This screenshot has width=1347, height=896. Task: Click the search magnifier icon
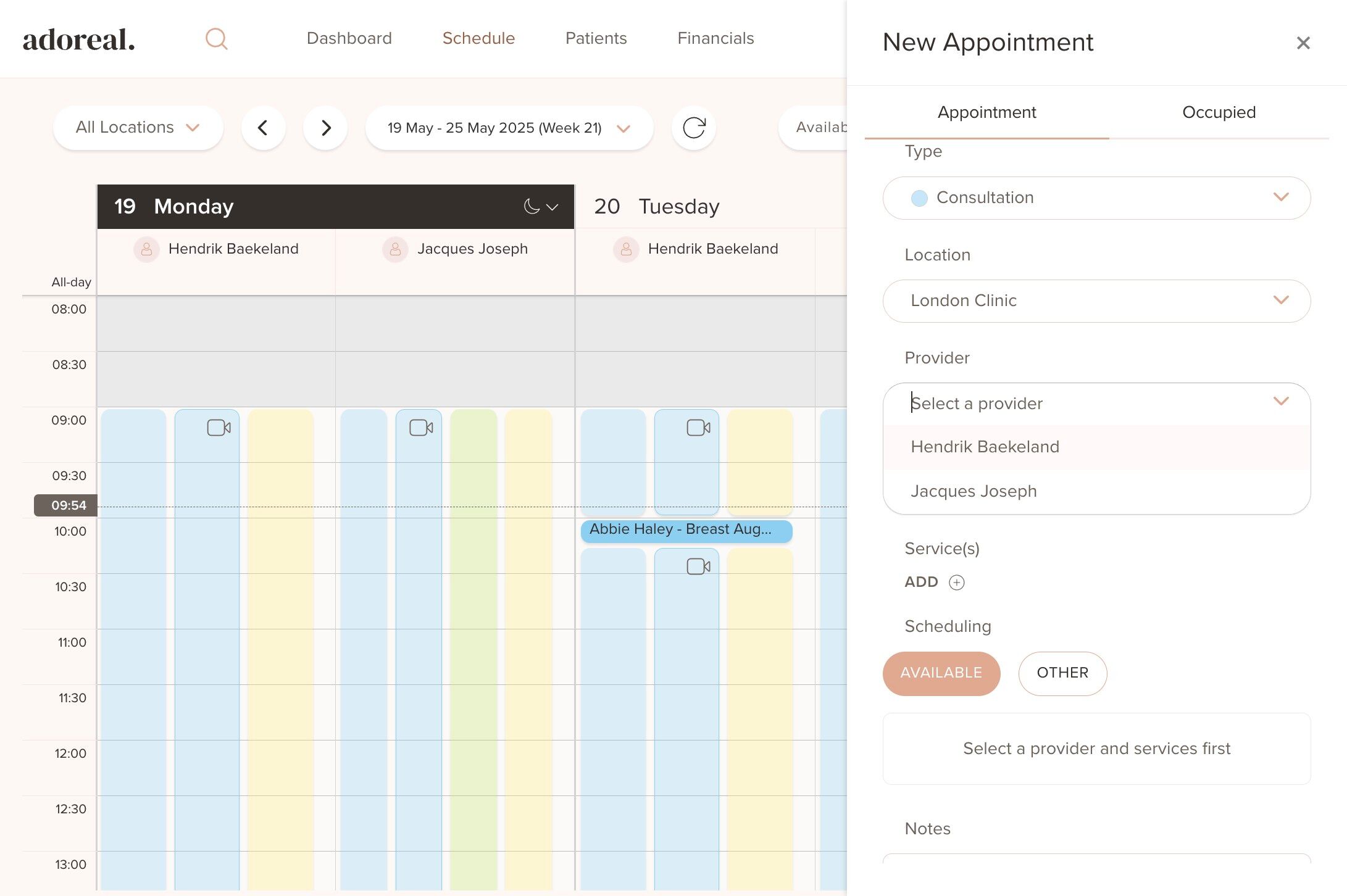click(216, 39)
